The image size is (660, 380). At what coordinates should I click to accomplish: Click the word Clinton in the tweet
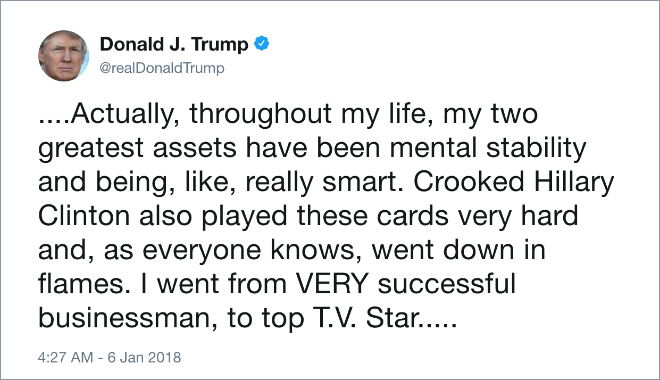(x=84, y=215)
